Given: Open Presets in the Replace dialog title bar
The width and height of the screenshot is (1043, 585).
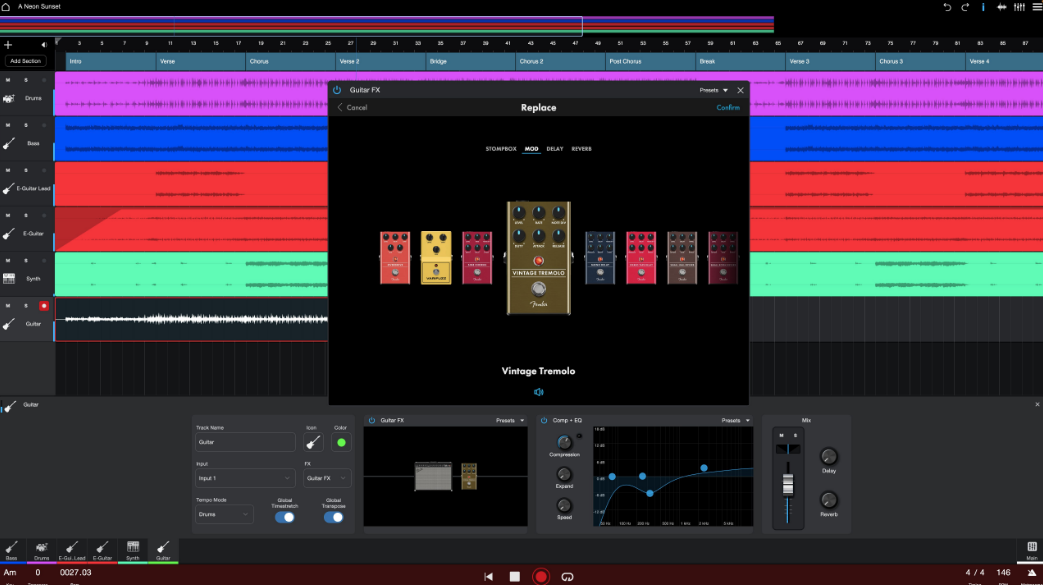Looking at the screenshot, I should [713, 90].
